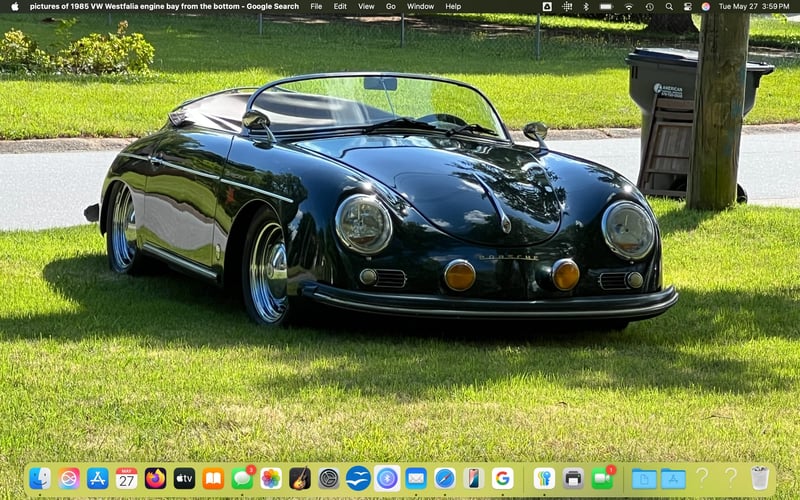Open Messages with three unread badge
The image size is (800, 500).
coord(242,478)
